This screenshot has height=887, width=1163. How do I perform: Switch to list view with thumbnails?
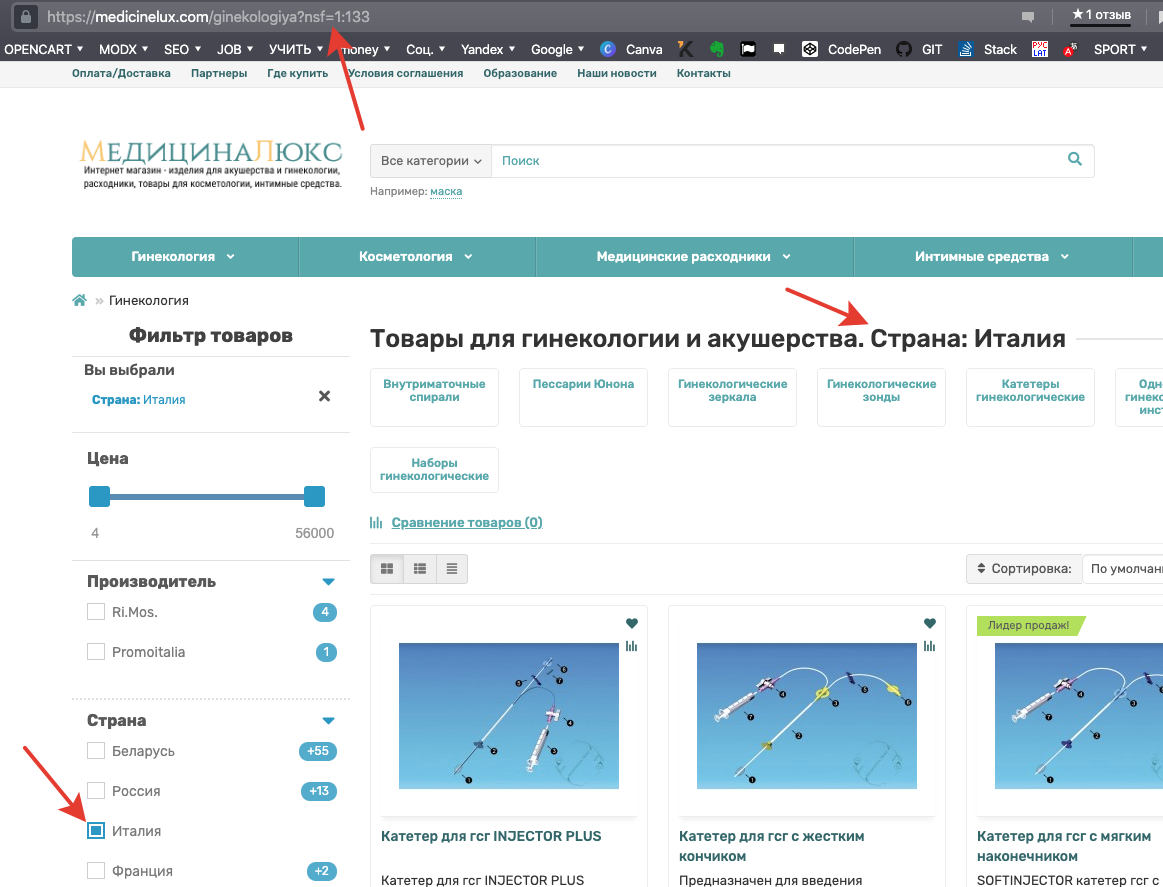420,569
